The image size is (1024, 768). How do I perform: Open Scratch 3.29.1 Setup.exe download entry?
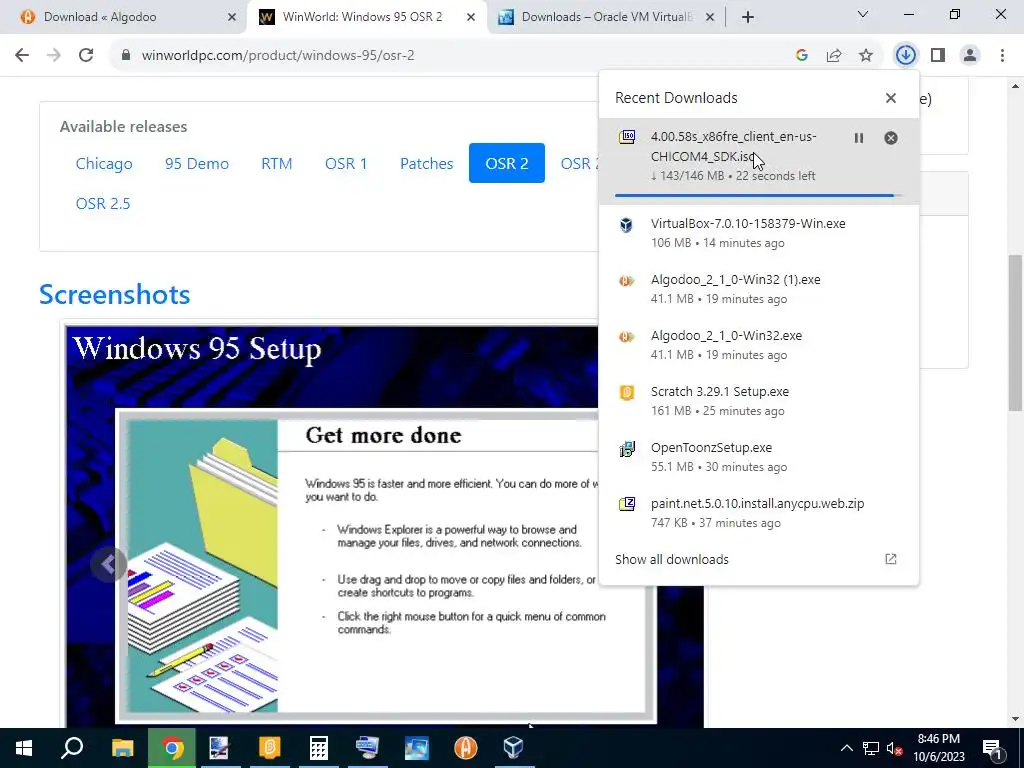[x=759, y=401]
